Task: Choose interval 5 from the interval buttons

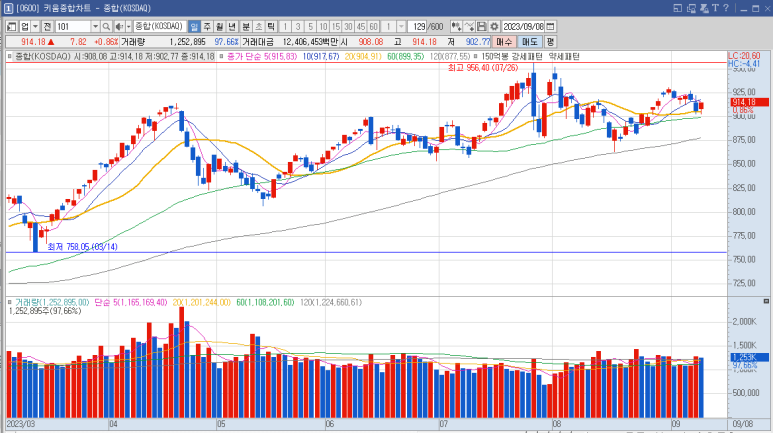Action: (x=310, y=26)
